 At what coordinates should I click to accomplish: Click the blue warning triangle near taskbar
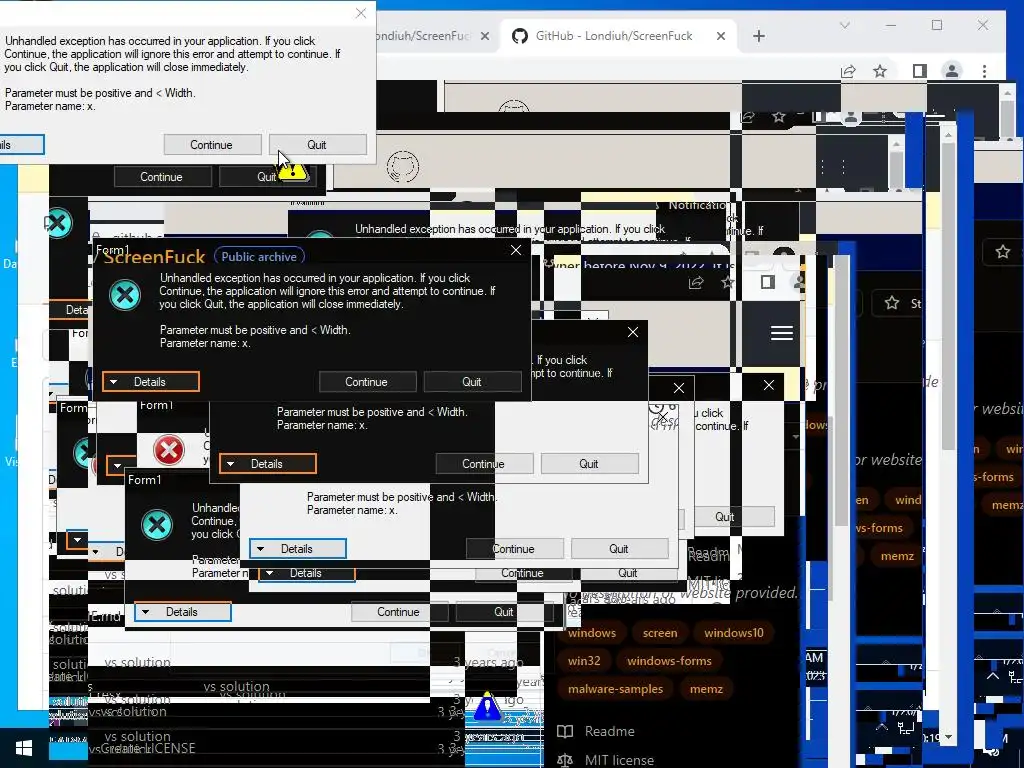[x=487, y=707]
